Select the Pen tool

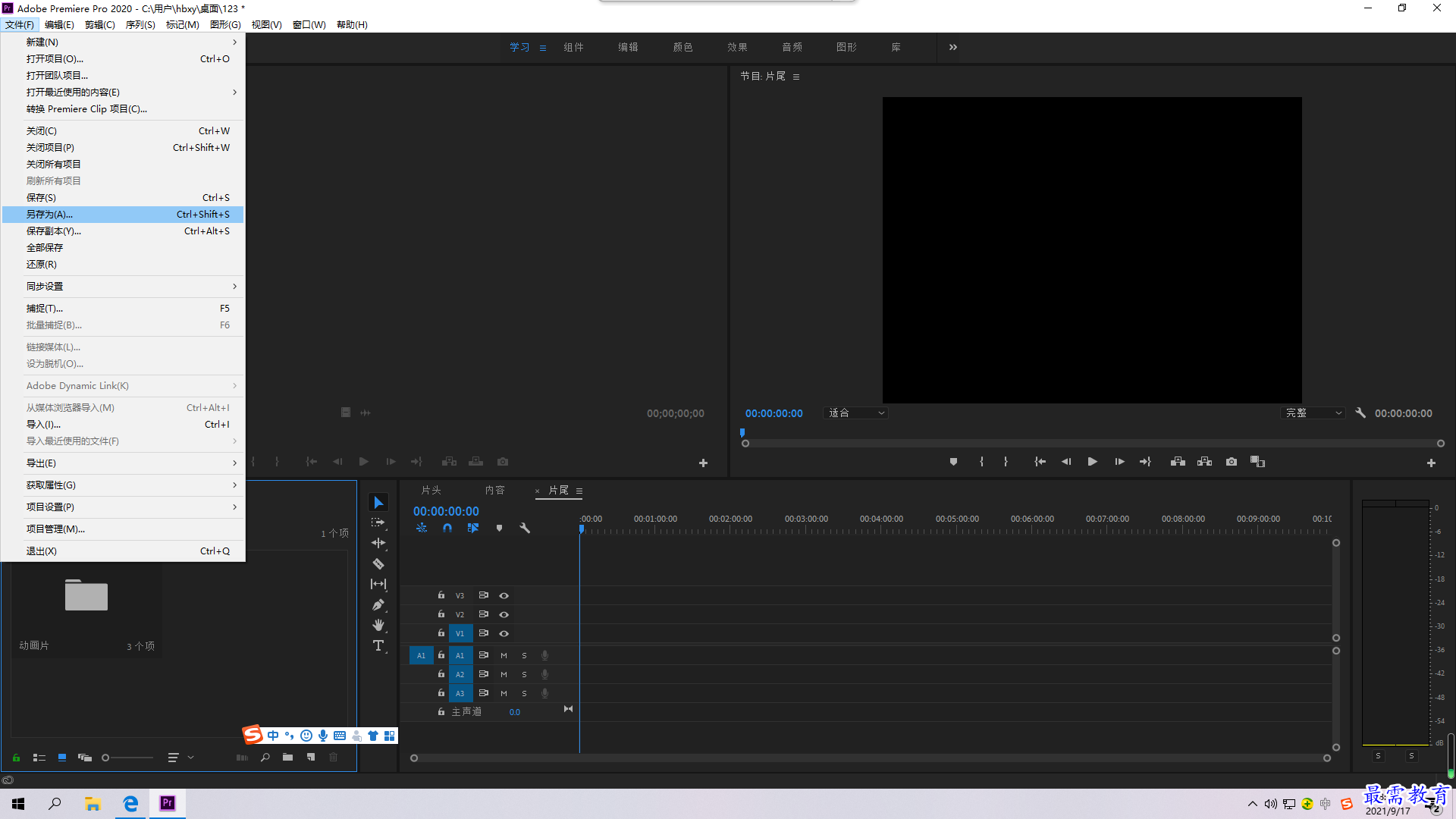[x=378, y=605]
